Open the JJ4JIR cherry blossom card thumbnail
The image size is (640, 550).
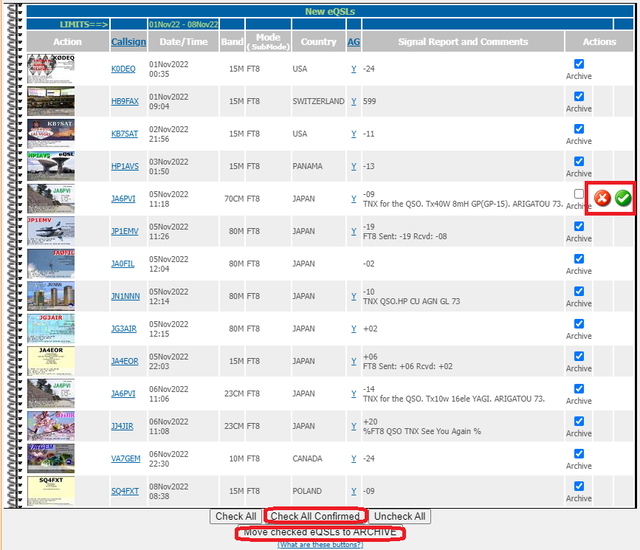pos(51,426)
